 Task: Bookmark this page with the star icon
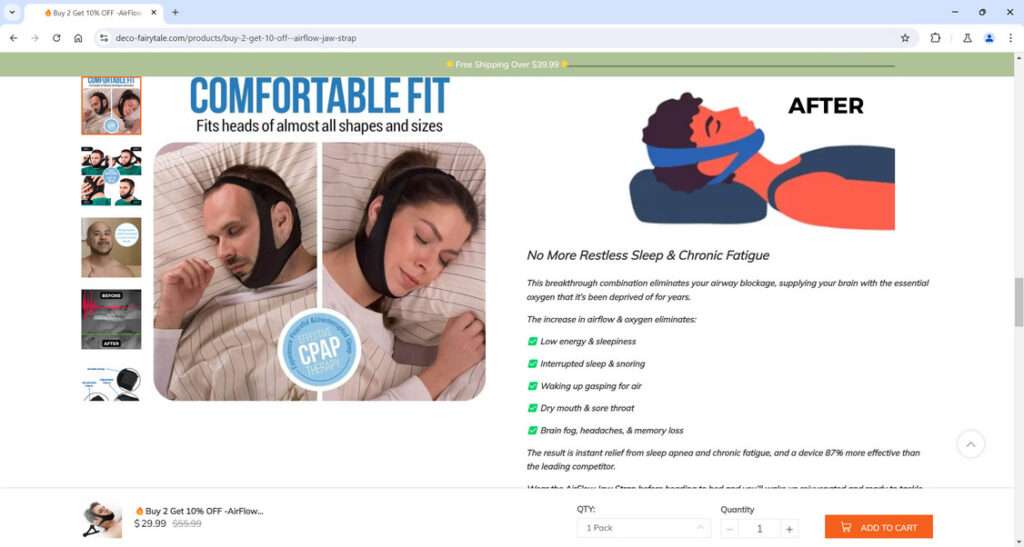point(904,38)
